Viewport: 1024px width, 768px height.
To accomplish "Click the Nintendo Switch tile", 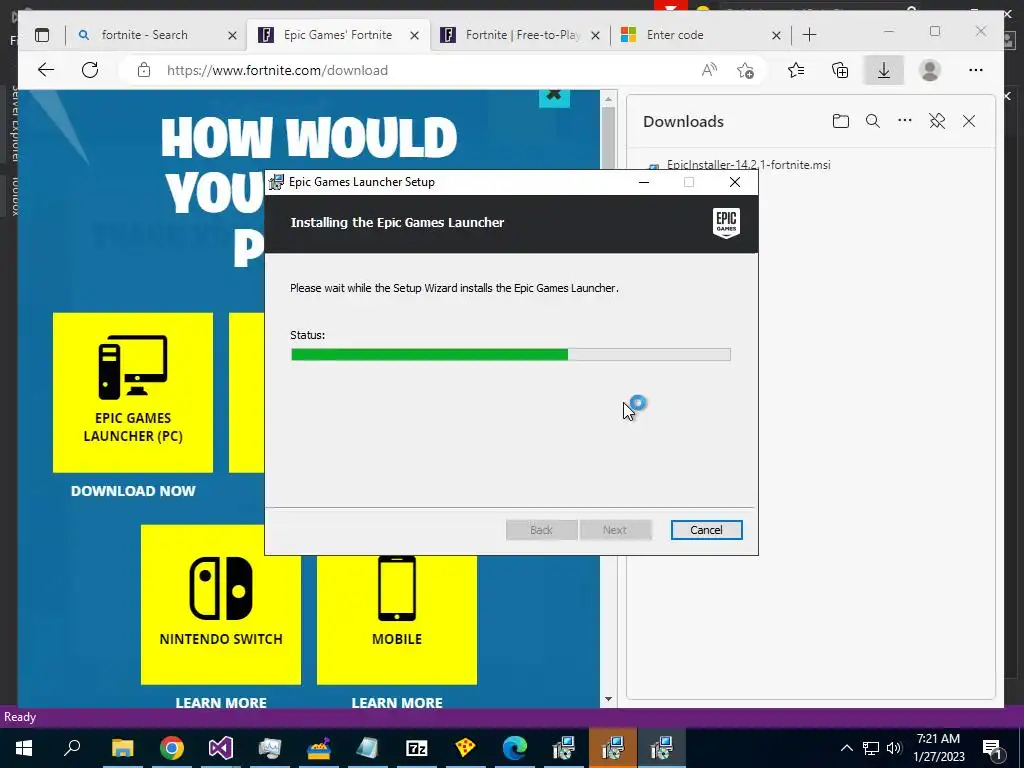I will click(221, 605).
